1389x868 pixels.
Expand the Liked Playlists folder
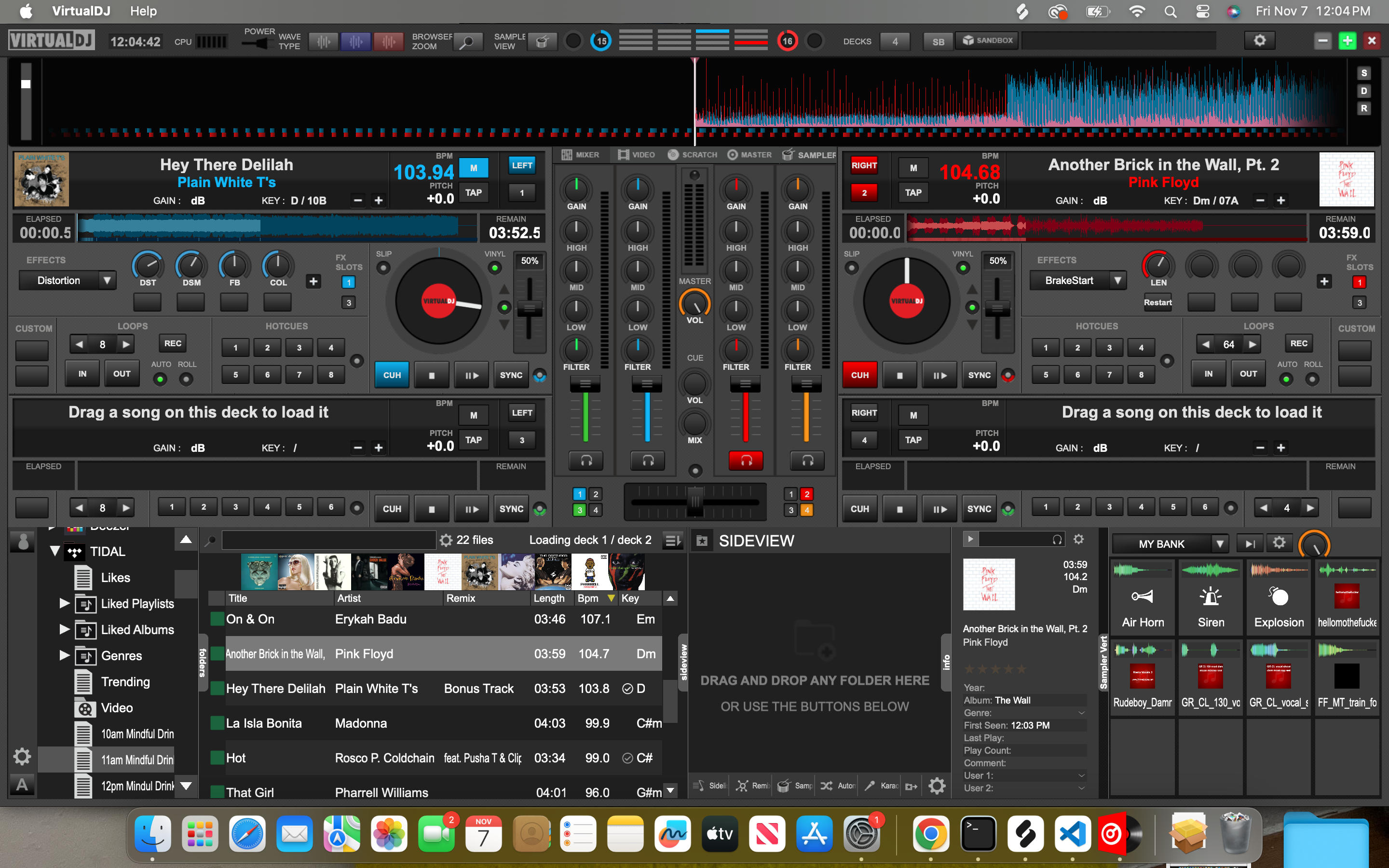64,603
